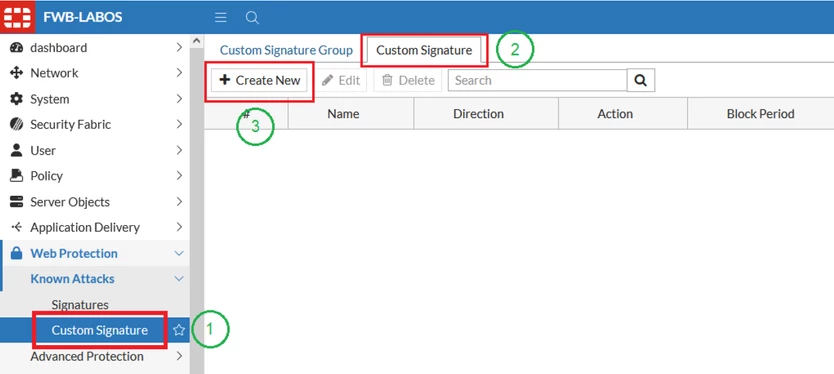Viewport: 834px width, 374px height.
Task: Click the System gear icon
Action: 16,99
